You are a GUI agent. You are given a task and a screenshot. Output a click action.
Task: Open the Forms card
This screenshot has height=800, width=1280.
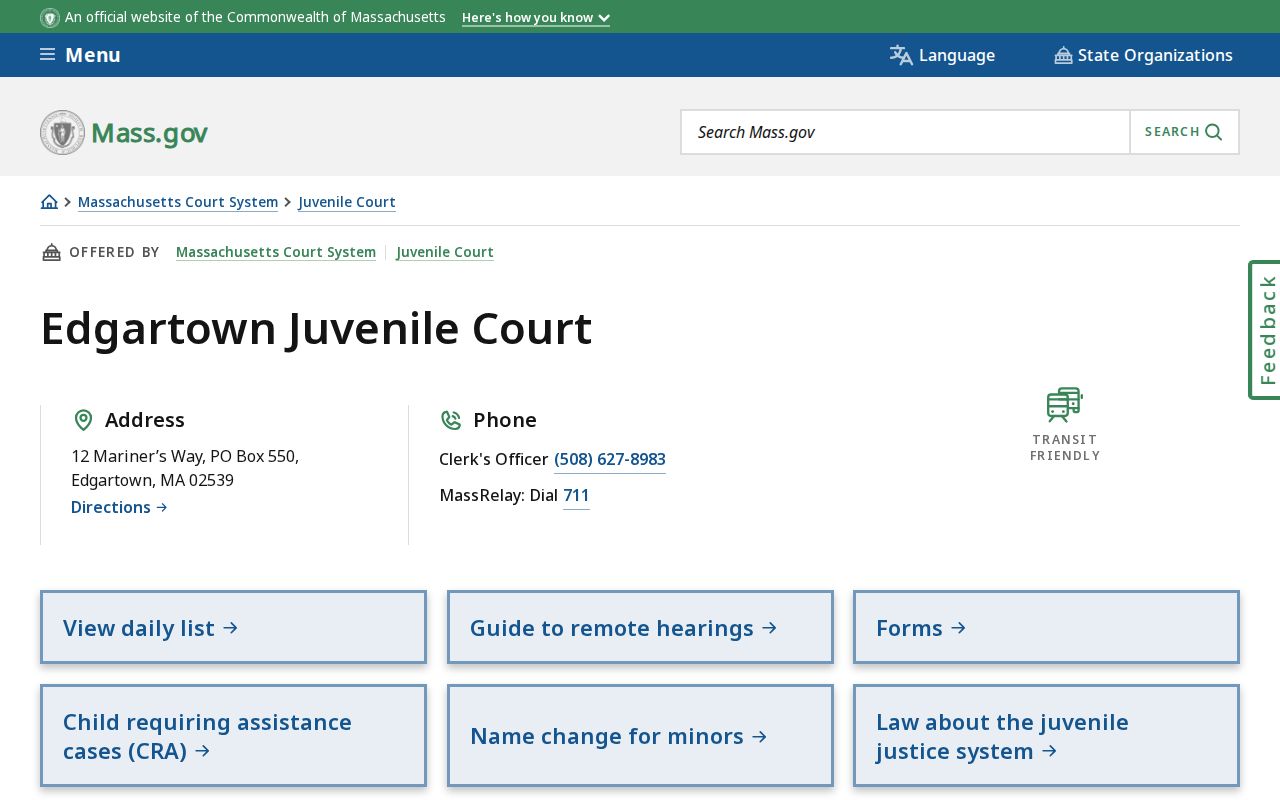1046,627
